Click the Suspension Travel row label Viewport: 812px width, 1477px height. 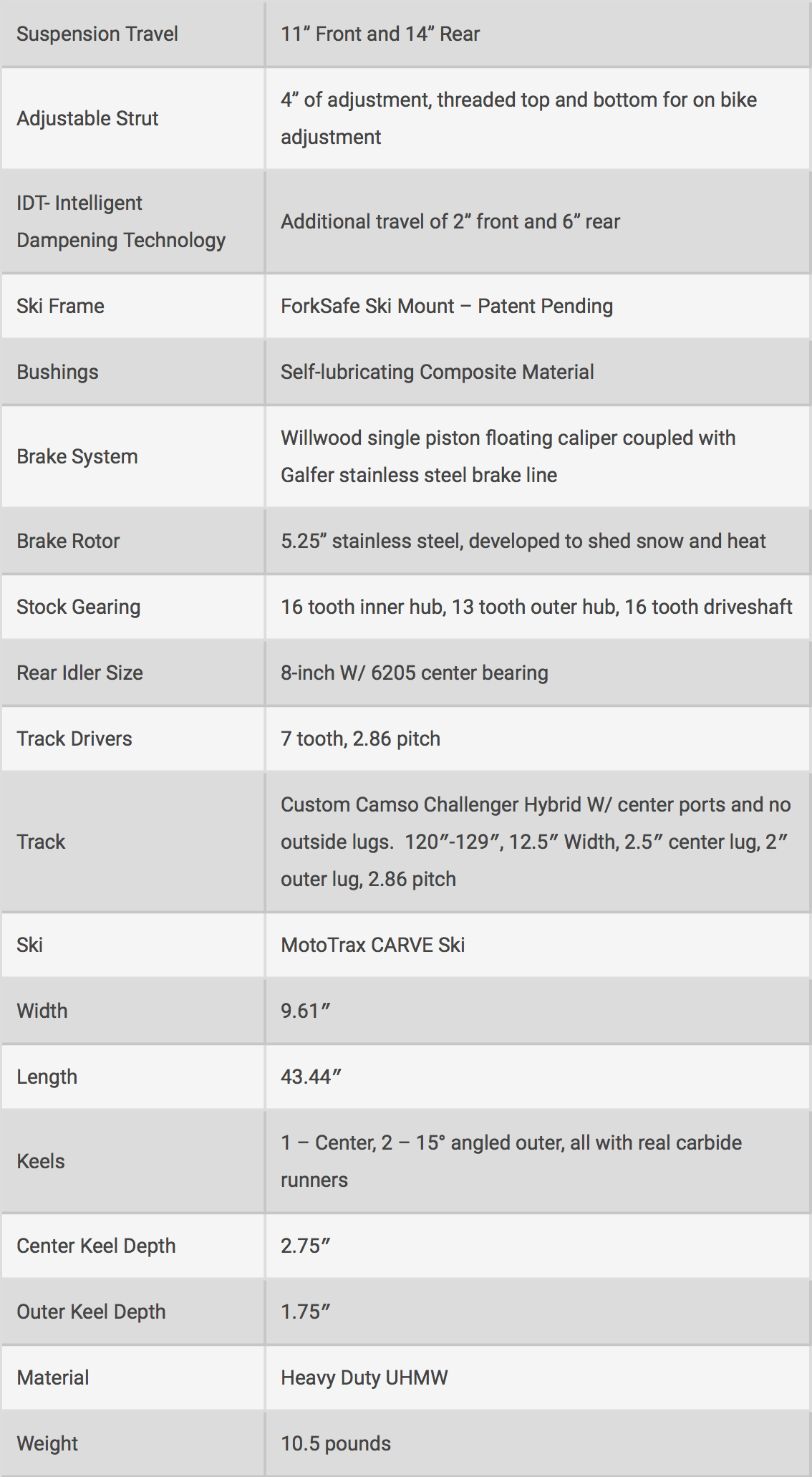97,34
